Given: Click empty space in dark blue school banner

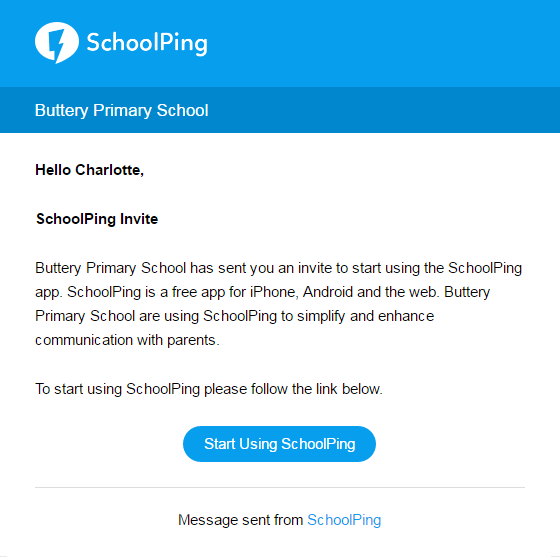Looking at the screenshot, I should [384, 110].
